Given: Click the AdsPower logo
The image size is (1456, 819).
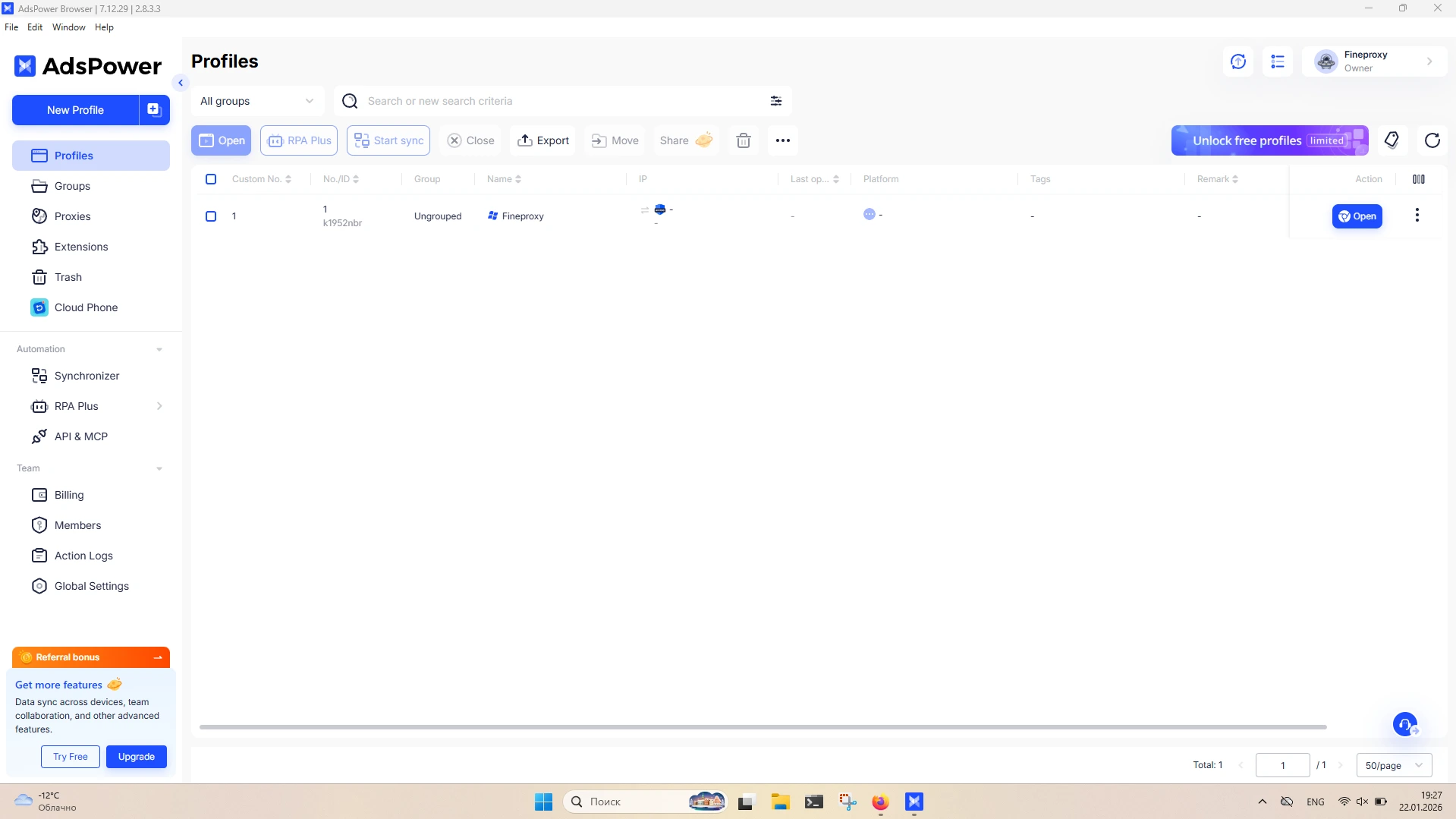Looking at the screenshot, I should point(88,66).
